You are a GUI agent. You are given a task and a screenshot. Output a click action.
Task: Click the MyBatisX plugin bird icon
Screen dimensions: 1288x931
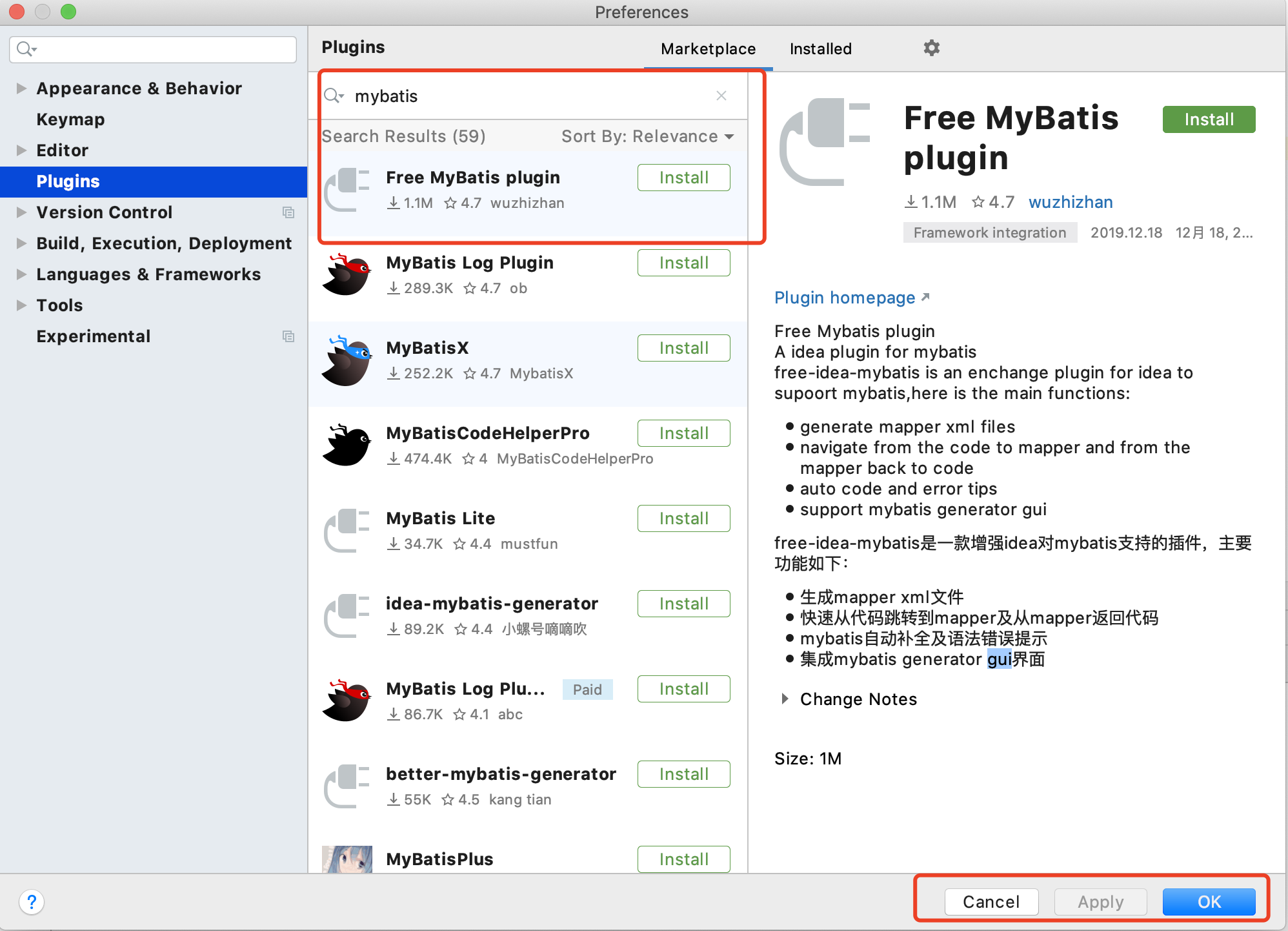(x=347, y=359)
